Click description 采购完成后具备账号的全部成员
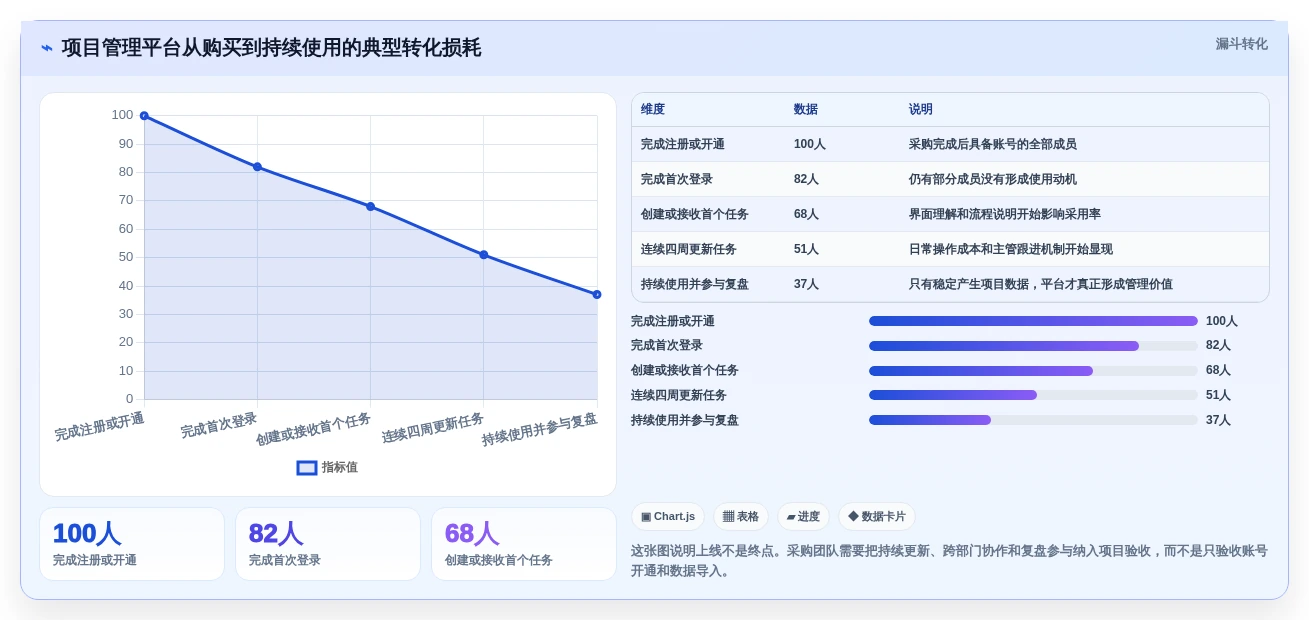The image size is (1309, 620). click(x=992, y=144)
